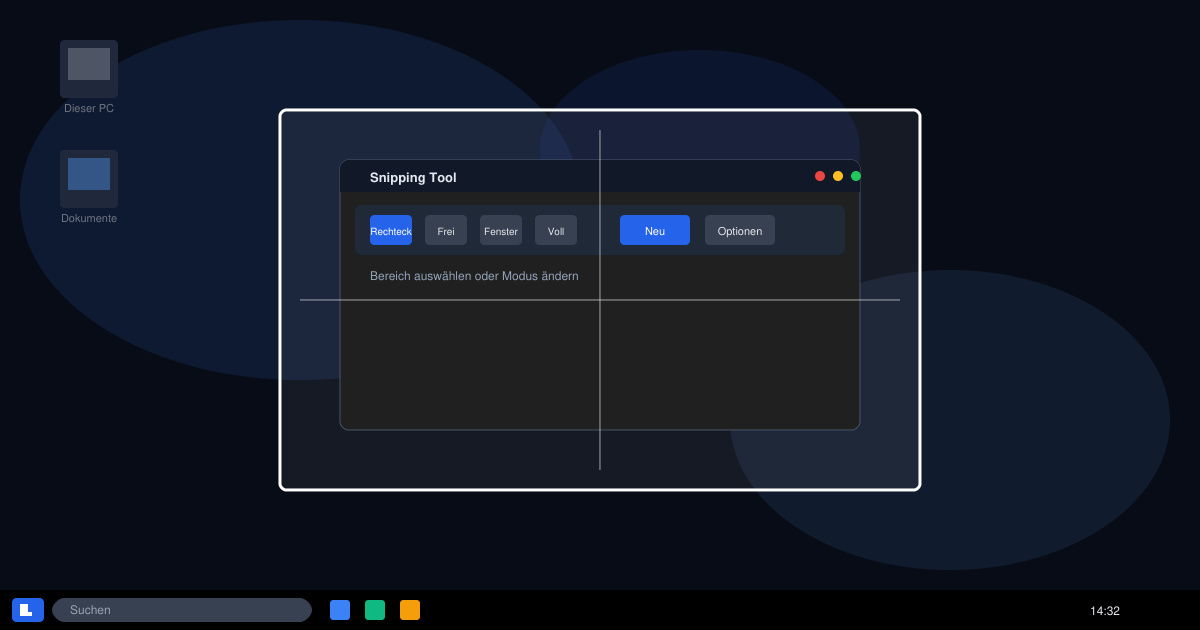Start a new snip with Neu
The image size is (1200, 630).
click(655, 230)
